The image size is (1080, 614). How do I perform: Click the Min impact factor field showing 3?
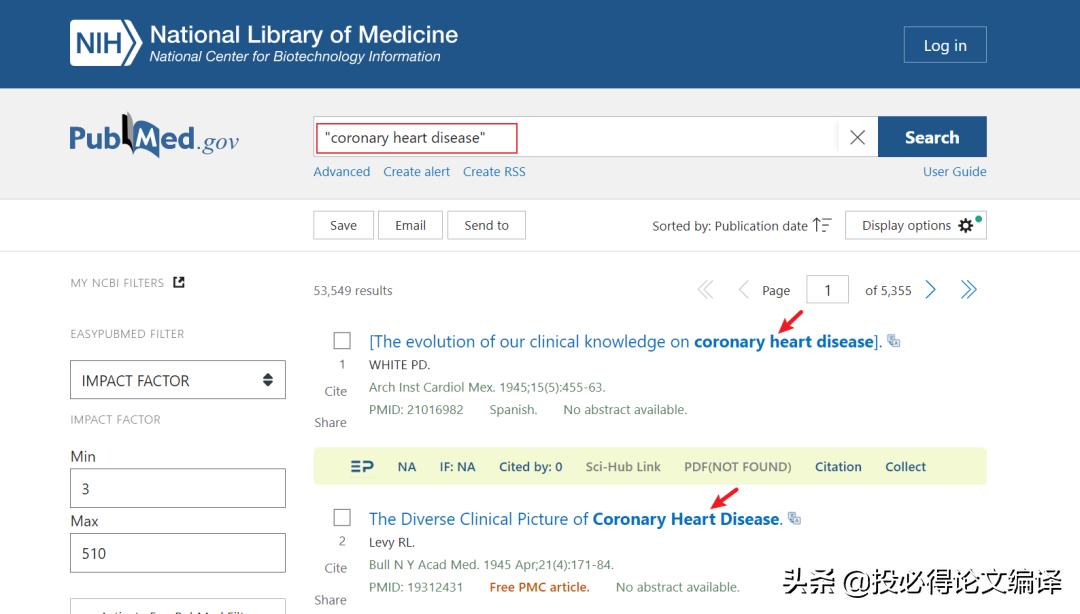tap(177, 488)
